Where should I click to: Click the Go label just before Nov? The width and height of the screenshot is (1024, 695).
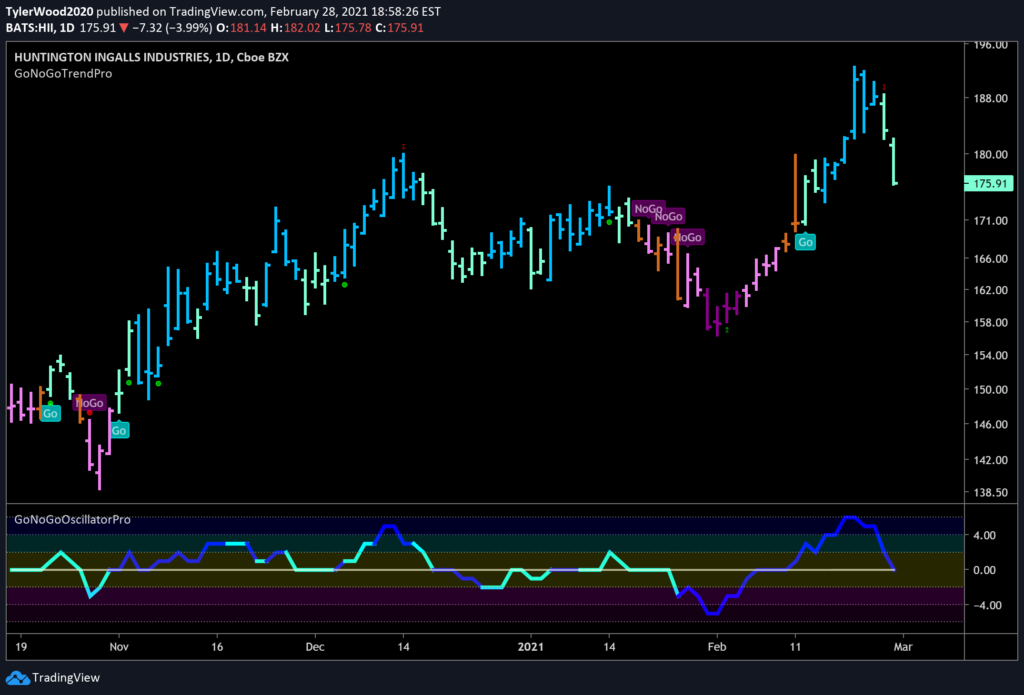coord(118,430)
